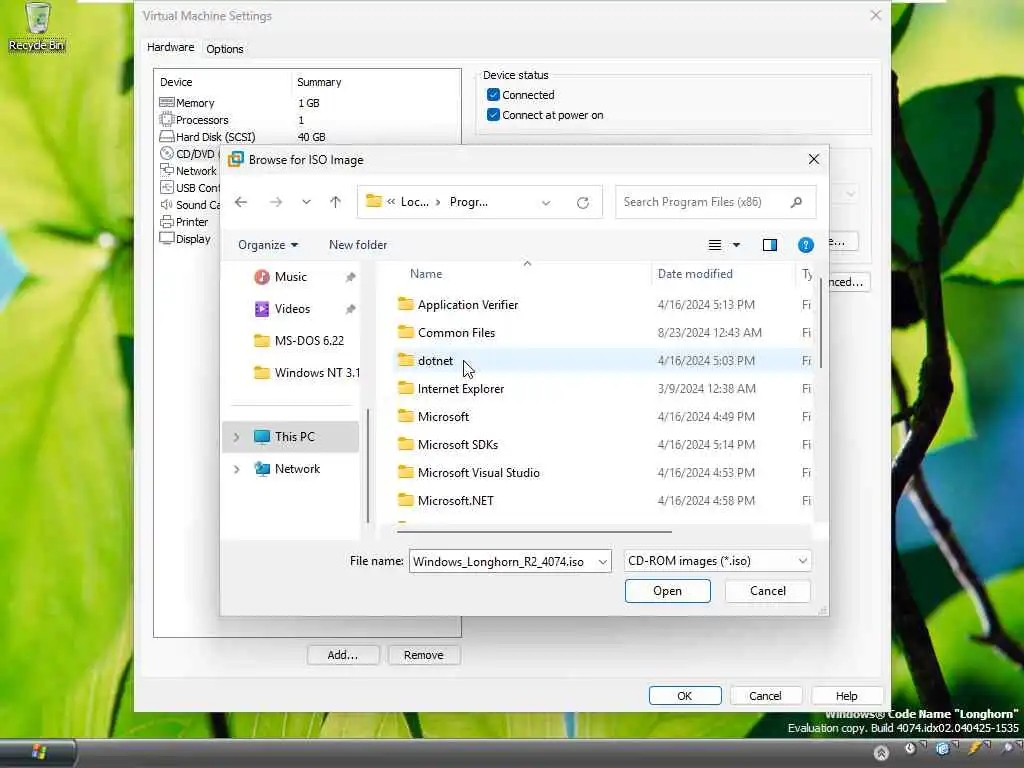
Task: Go up one folder level arrow
Action: pyautogui.click(x=335, y=202)
